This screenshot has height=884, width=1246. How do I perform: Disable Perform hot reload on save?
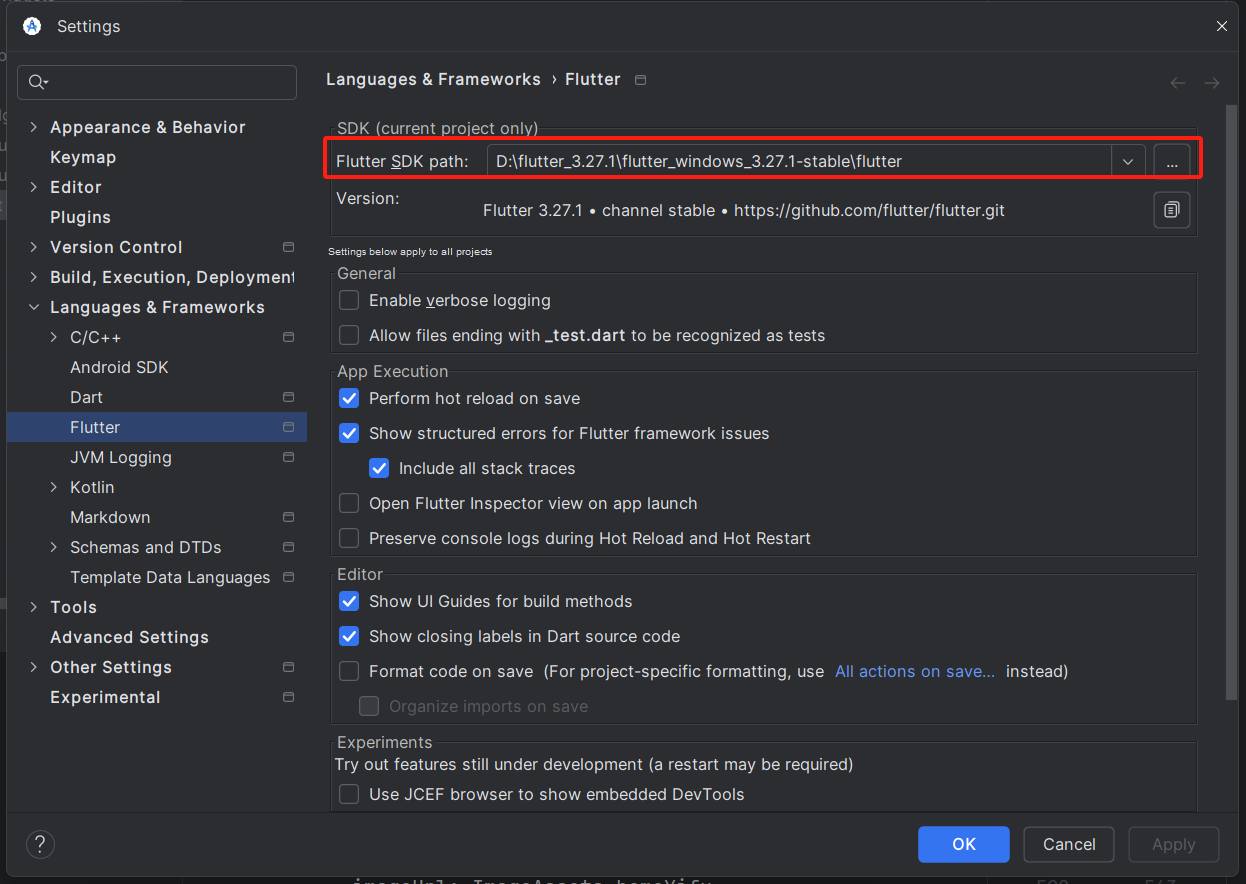pyautogui.click(x=349, y=398)
